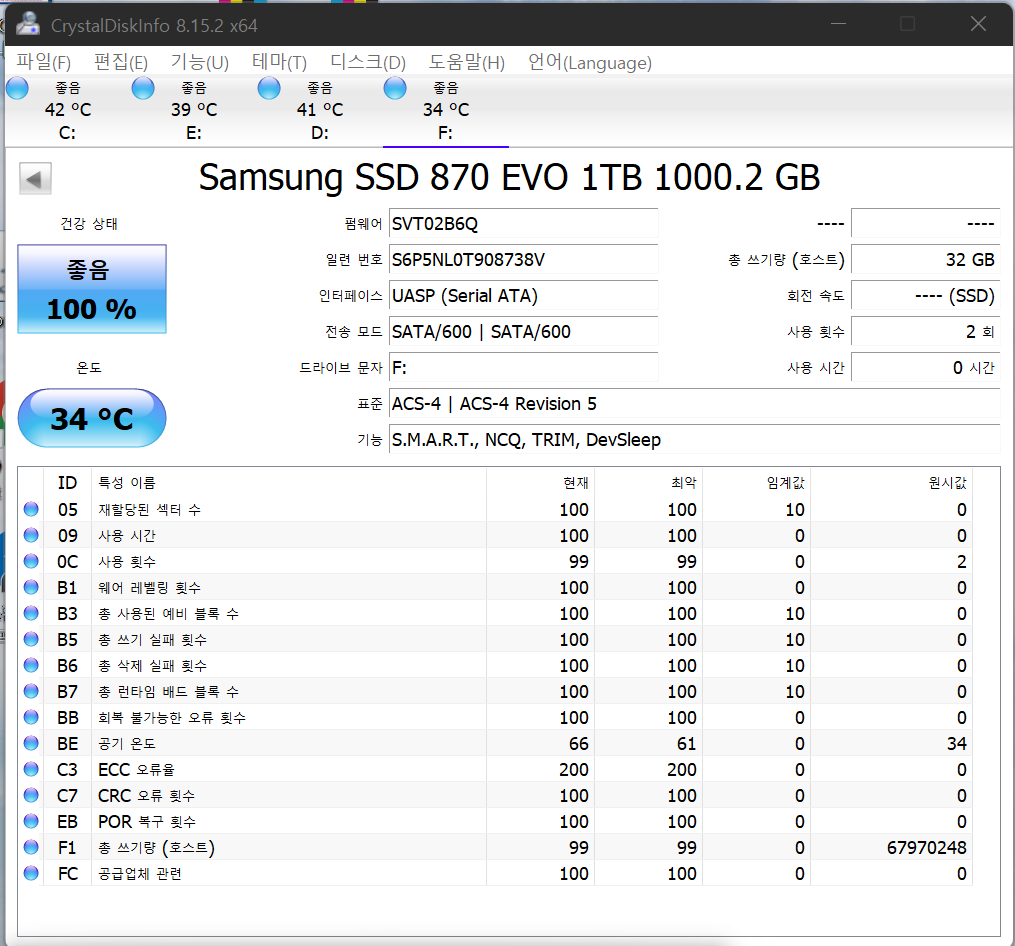The image size is (1015, 946).
Task: Click the back arrow disk navigation button
Action: click(35, 180)
